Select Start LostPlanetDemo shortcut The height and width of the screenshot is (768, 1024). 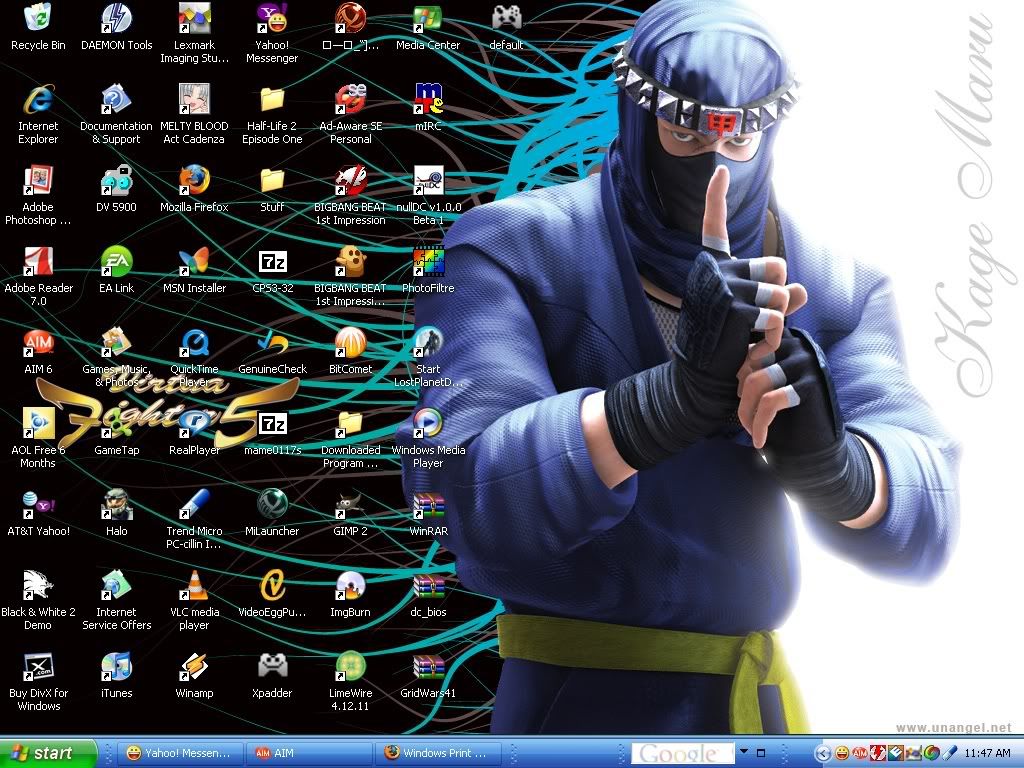point(428,342)
